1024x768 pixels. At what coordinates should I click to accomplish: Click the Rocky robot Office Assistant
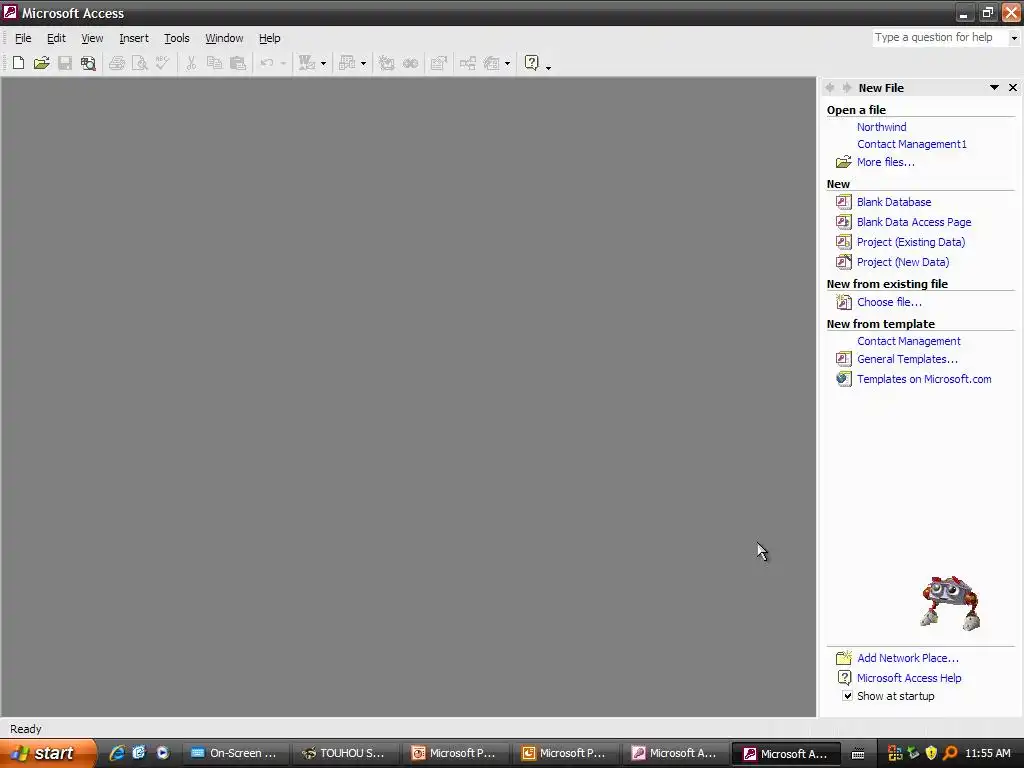click(x=950, y=603)
